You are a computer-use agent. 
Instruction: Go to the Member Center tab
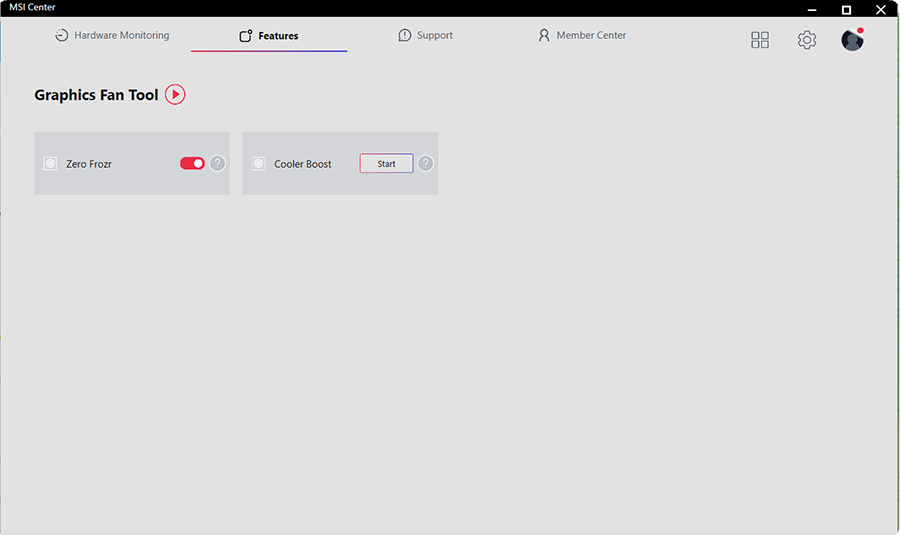582,36
